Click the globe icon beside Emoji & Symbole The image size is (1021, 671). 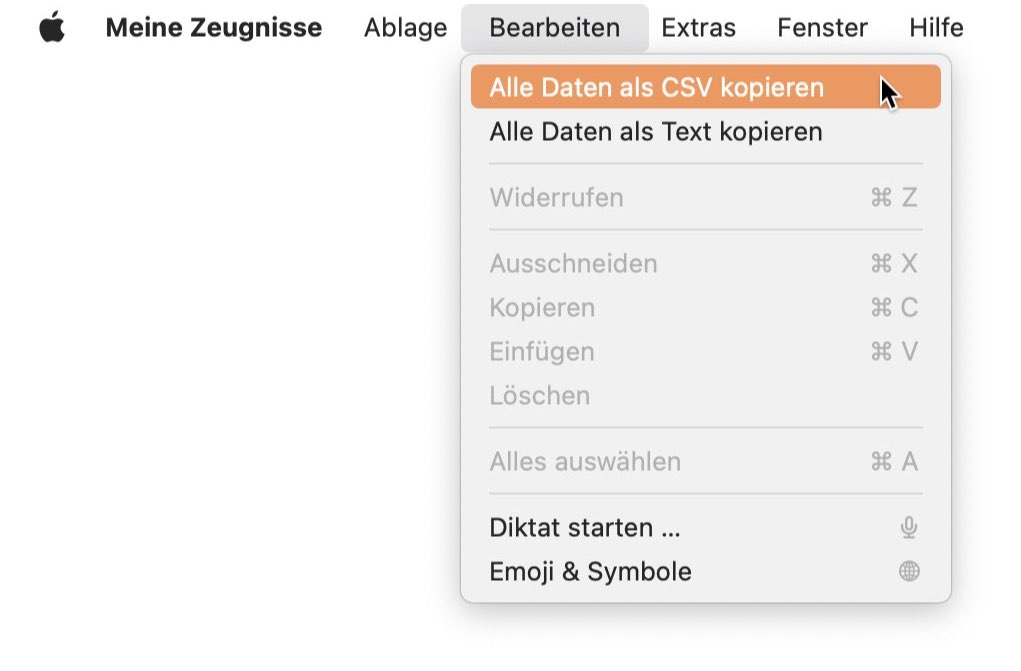pyautogui.click(x=909, y=571)
